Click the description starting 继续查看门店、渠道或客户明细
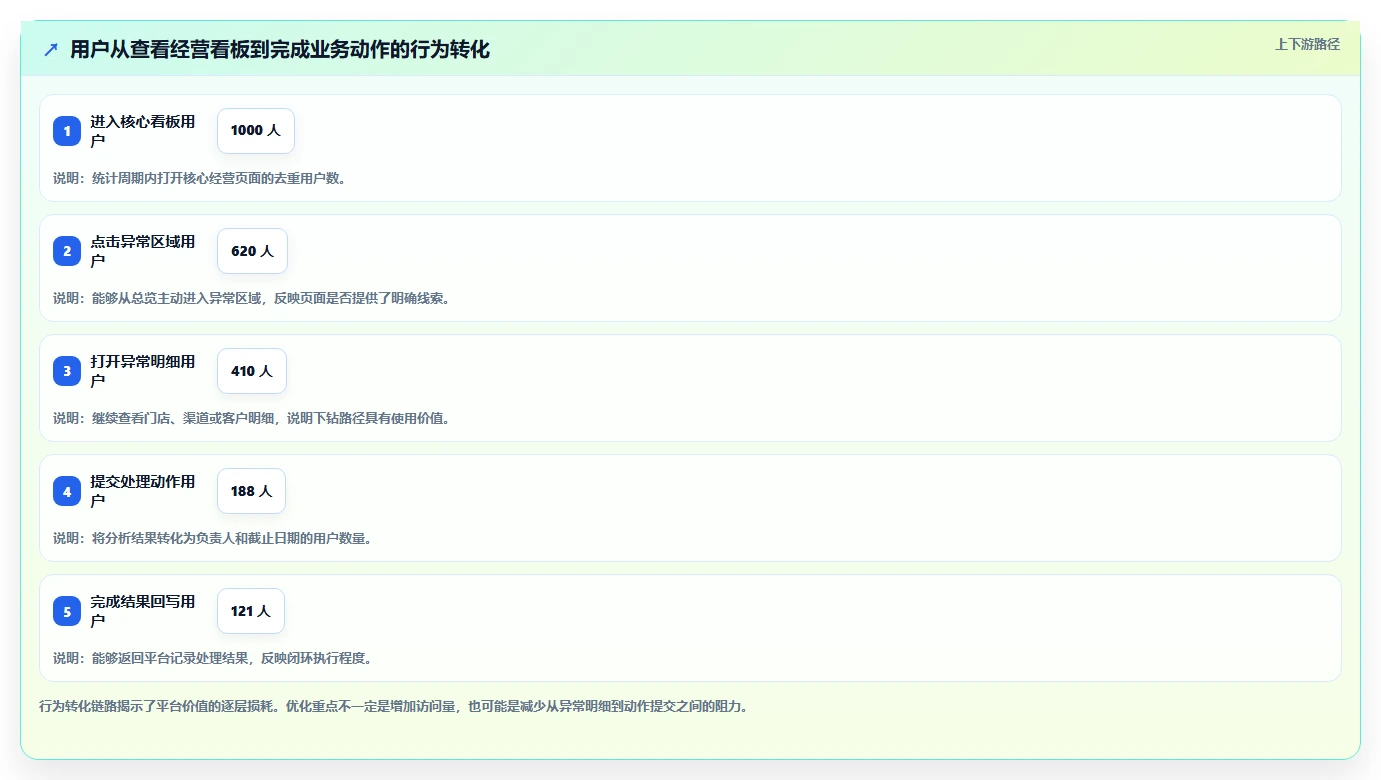 (x=251, y=418)
